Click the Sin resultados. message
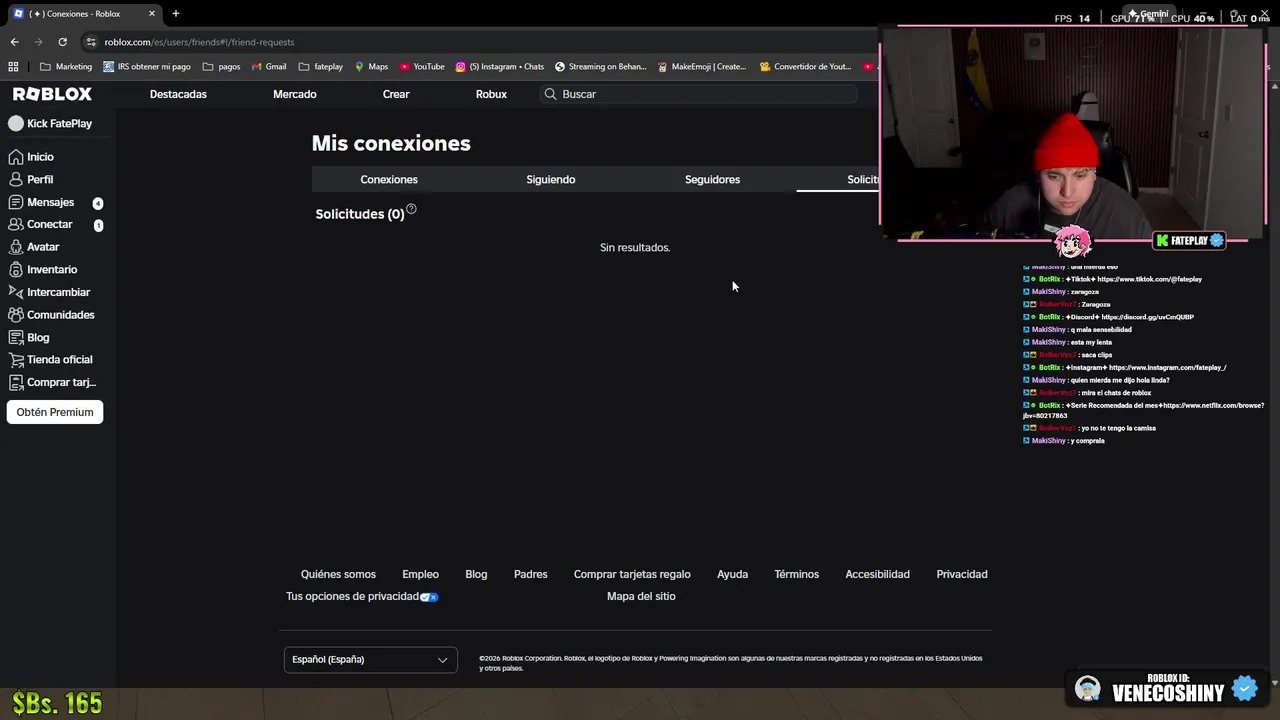The height and width of the screenshot is (720, 1280). pos(635,247)
